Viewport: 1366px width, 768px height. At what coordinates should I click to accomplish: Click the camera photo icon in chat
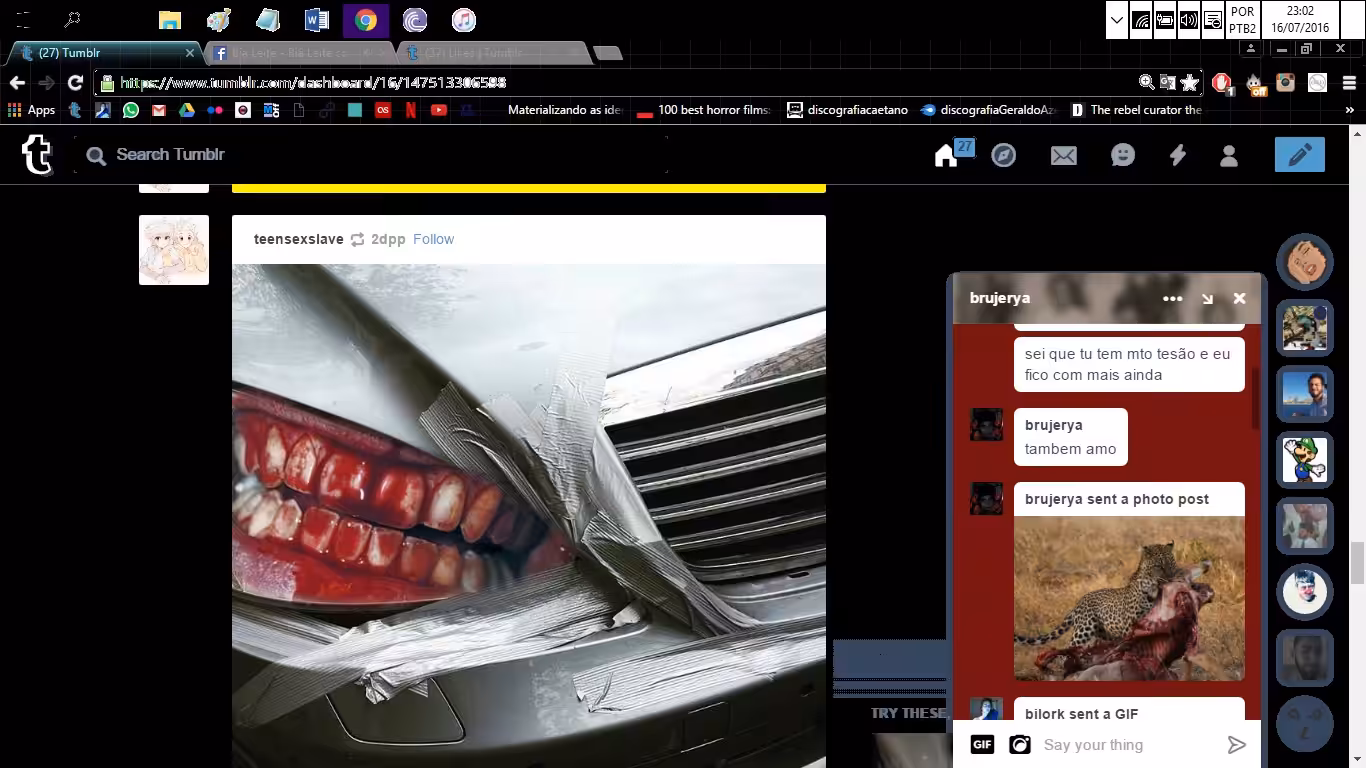click(x=1019, y=744)
